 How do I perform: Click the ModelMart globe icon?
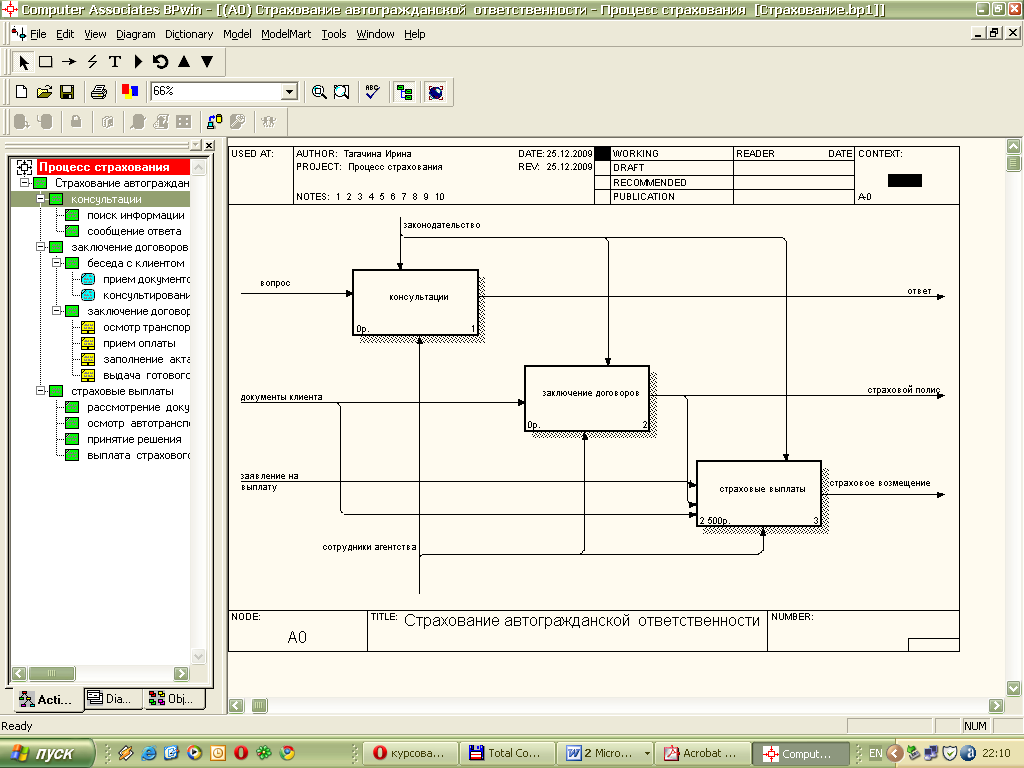click(436, 92)
